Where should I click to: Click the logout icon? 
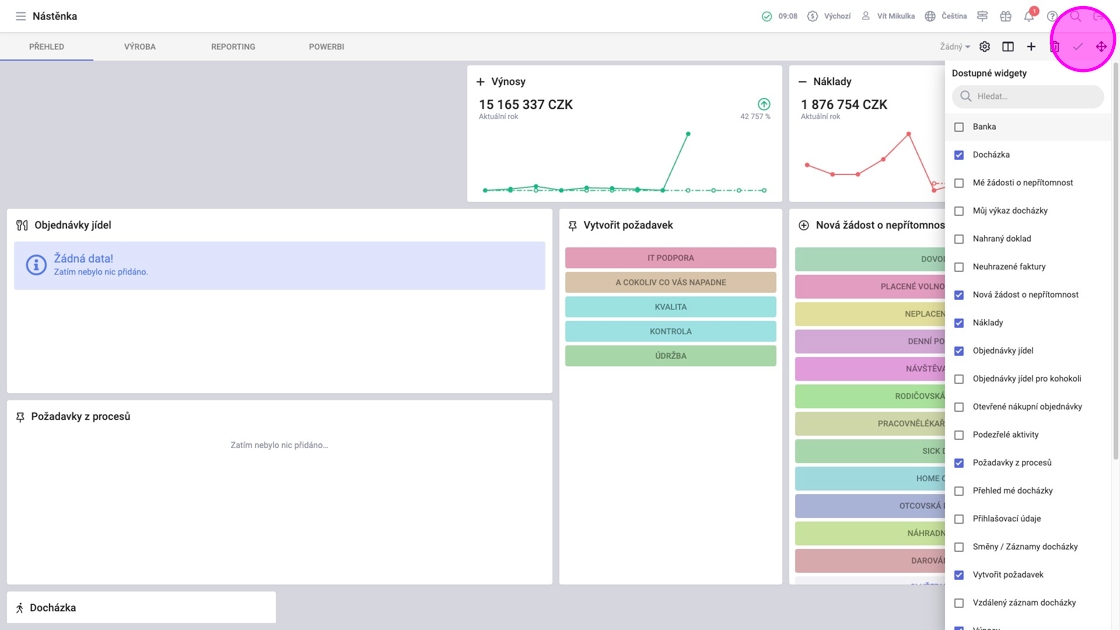[x=1099, y=16]
